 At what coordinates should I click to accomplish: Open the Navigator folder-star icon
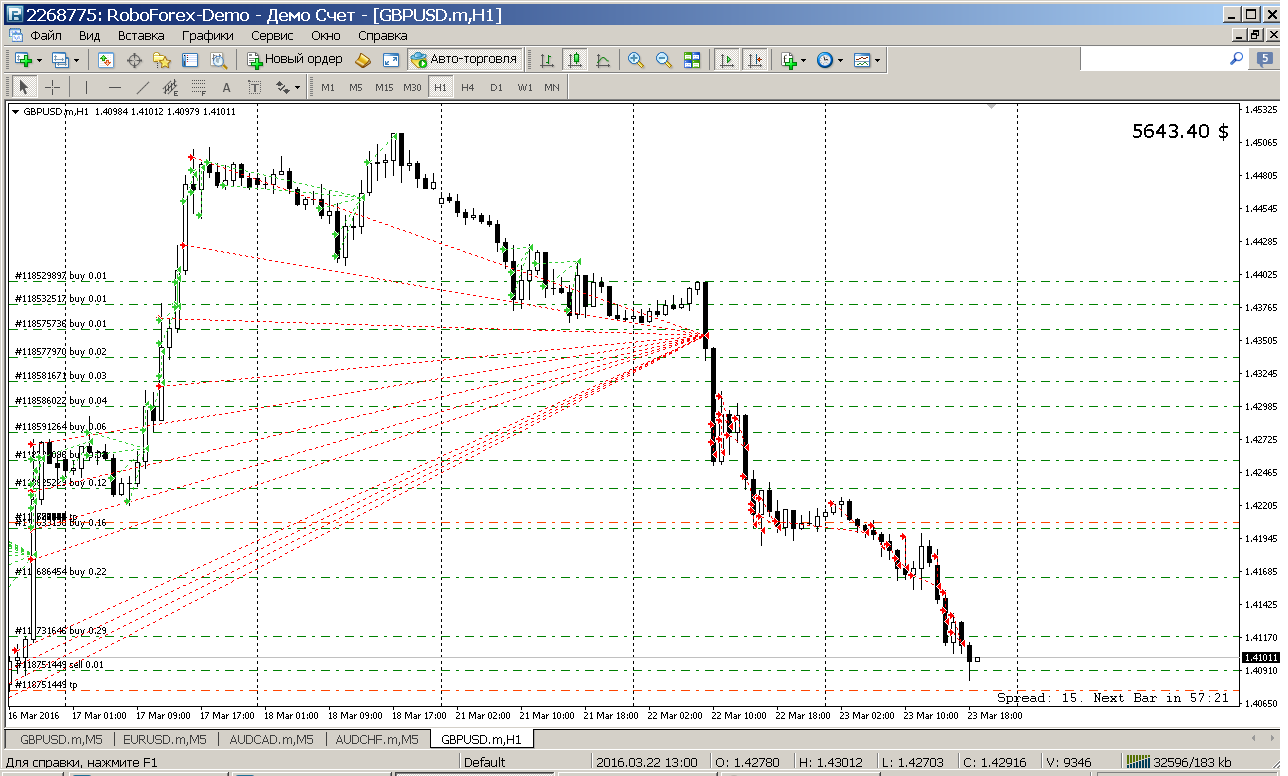(162, 60)
